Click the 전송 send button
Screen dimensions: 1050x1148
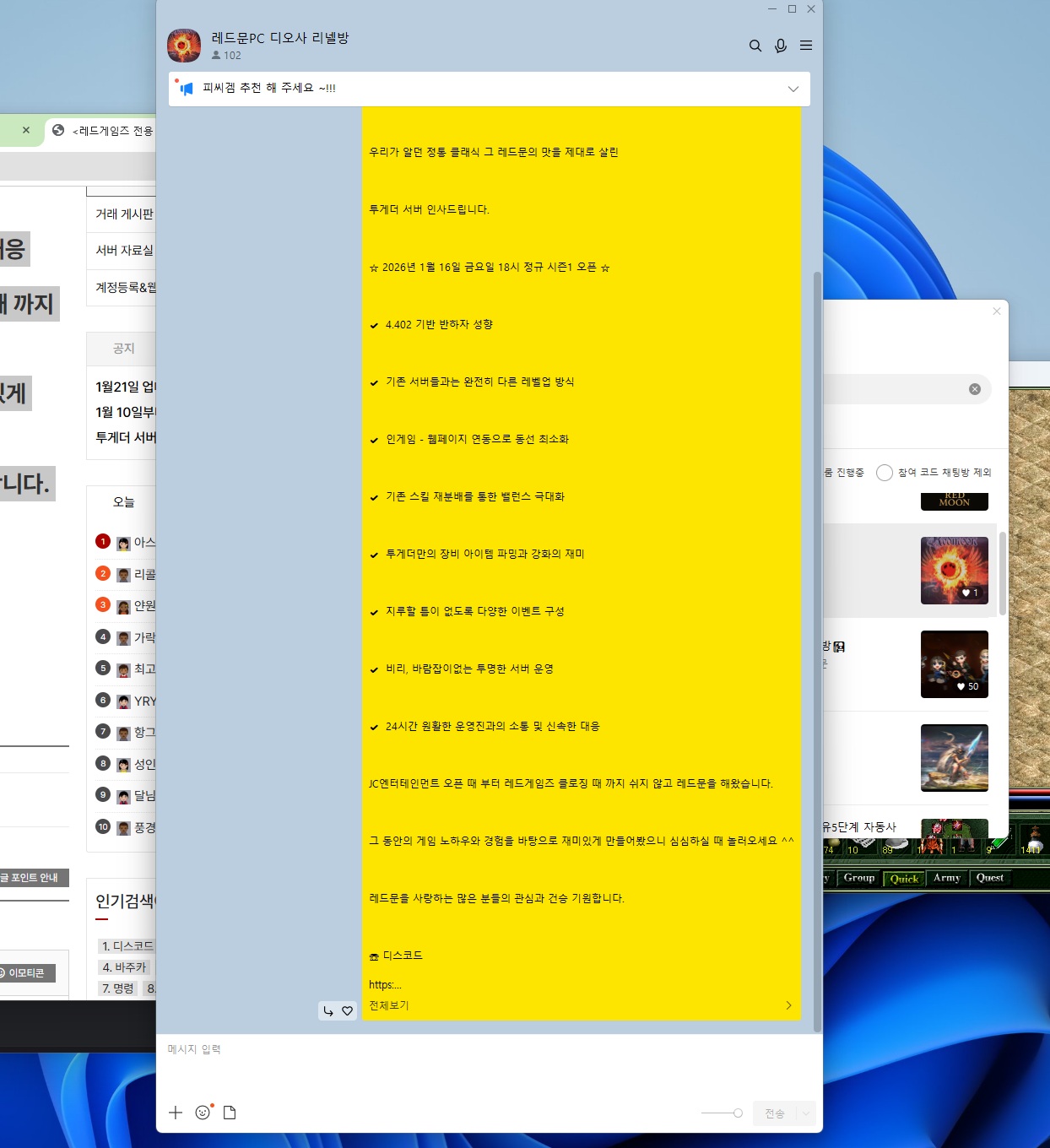pos(774,1113)
